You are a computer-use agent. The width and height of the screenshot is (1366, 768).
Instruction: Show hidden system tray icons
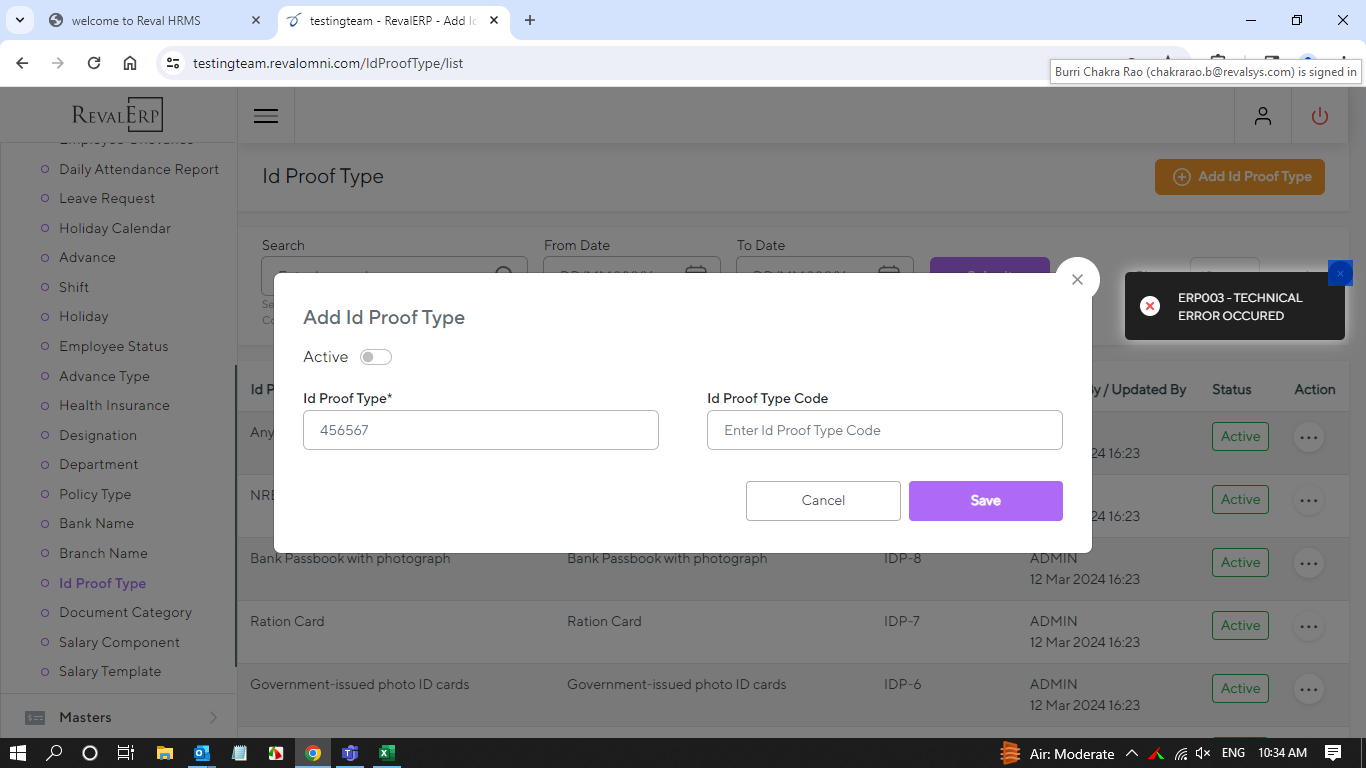1132,753
